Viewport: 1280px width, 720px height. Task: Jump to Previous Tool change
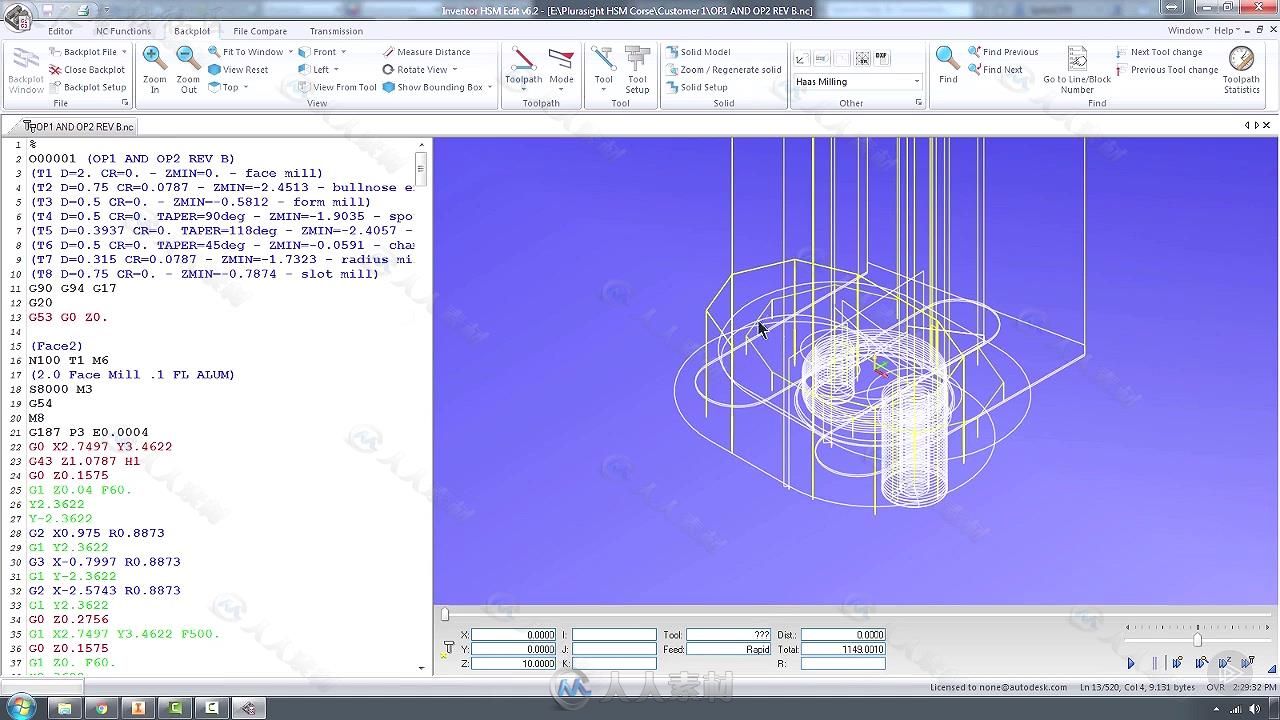(x=1167, y=70)
